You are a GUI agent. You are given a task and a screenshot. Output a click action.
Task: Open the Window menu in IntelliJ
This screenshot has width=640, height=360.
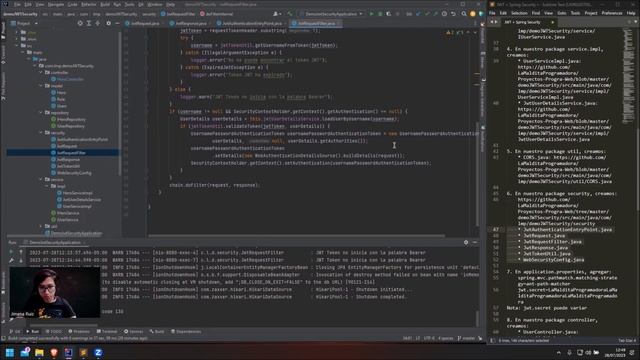click(x=155, y=4)
